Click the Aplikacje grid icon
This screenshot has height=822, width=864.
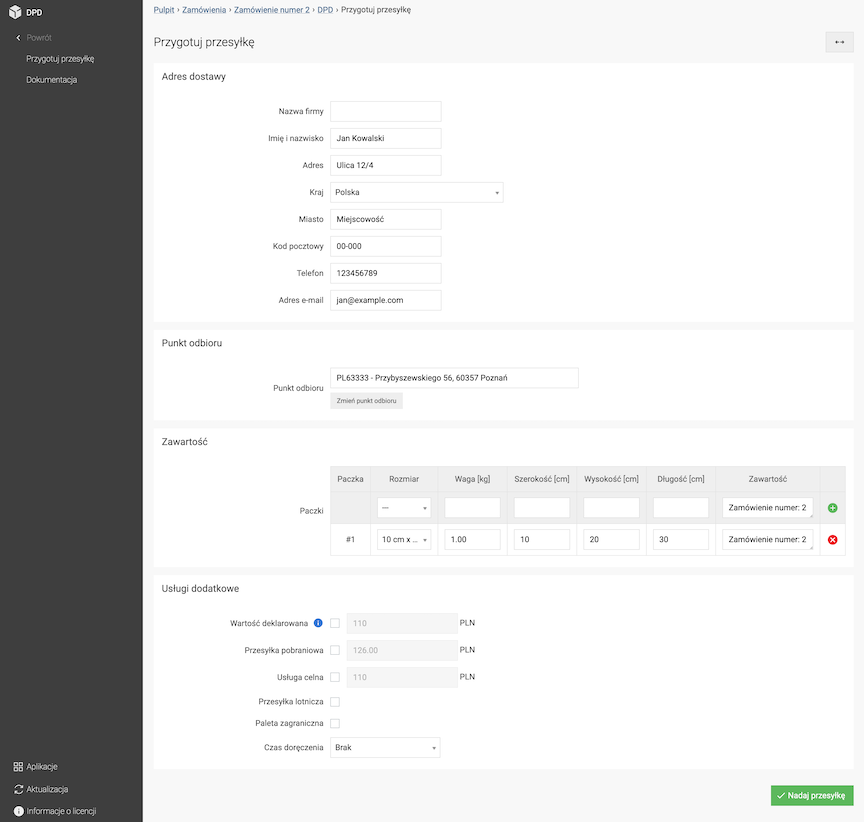pyautogui.click(x=18, y=767)
